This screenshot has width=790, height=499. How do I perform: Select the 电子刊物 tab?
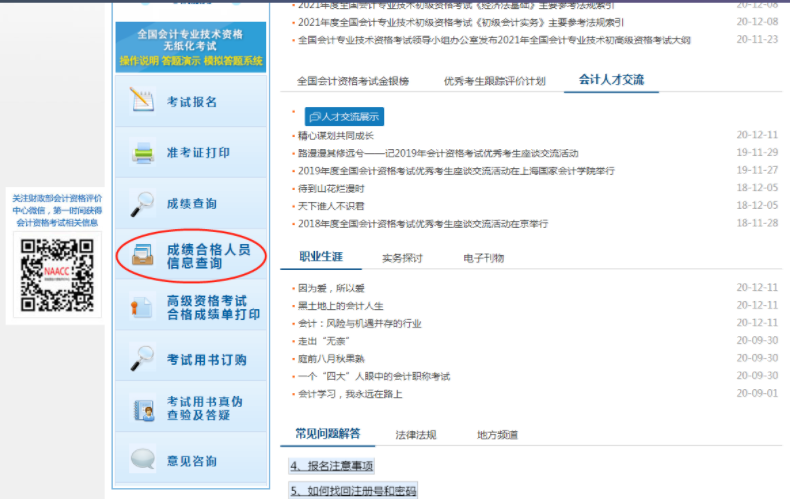tap(483, 258)
